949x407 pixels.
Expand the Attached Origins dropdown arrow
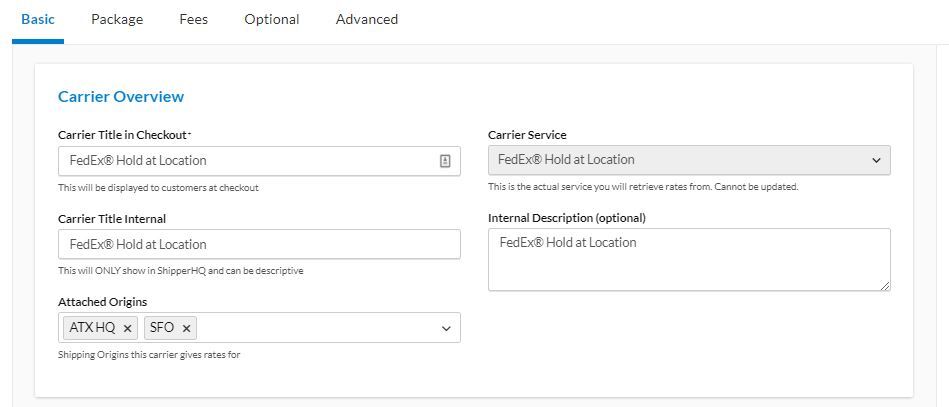coord(446,328)
